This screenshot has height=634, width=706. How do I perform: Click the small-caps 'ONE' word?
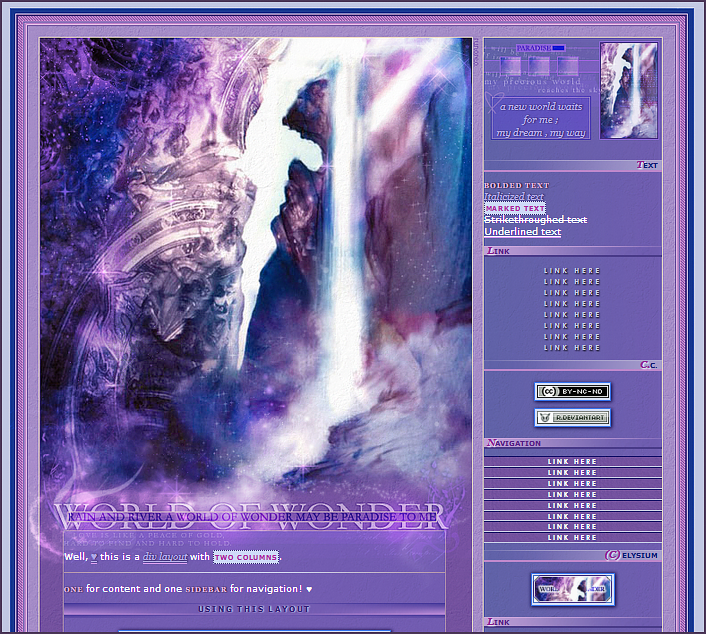tap(73, 589)
